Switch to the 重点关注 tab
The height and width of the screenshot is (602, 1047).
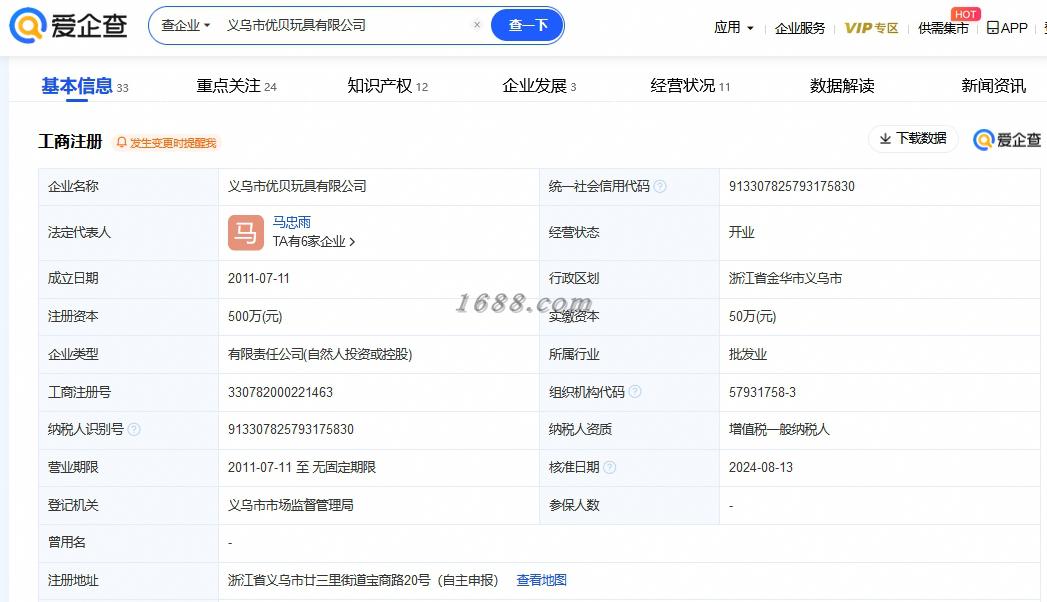click(x=236, y=86)
